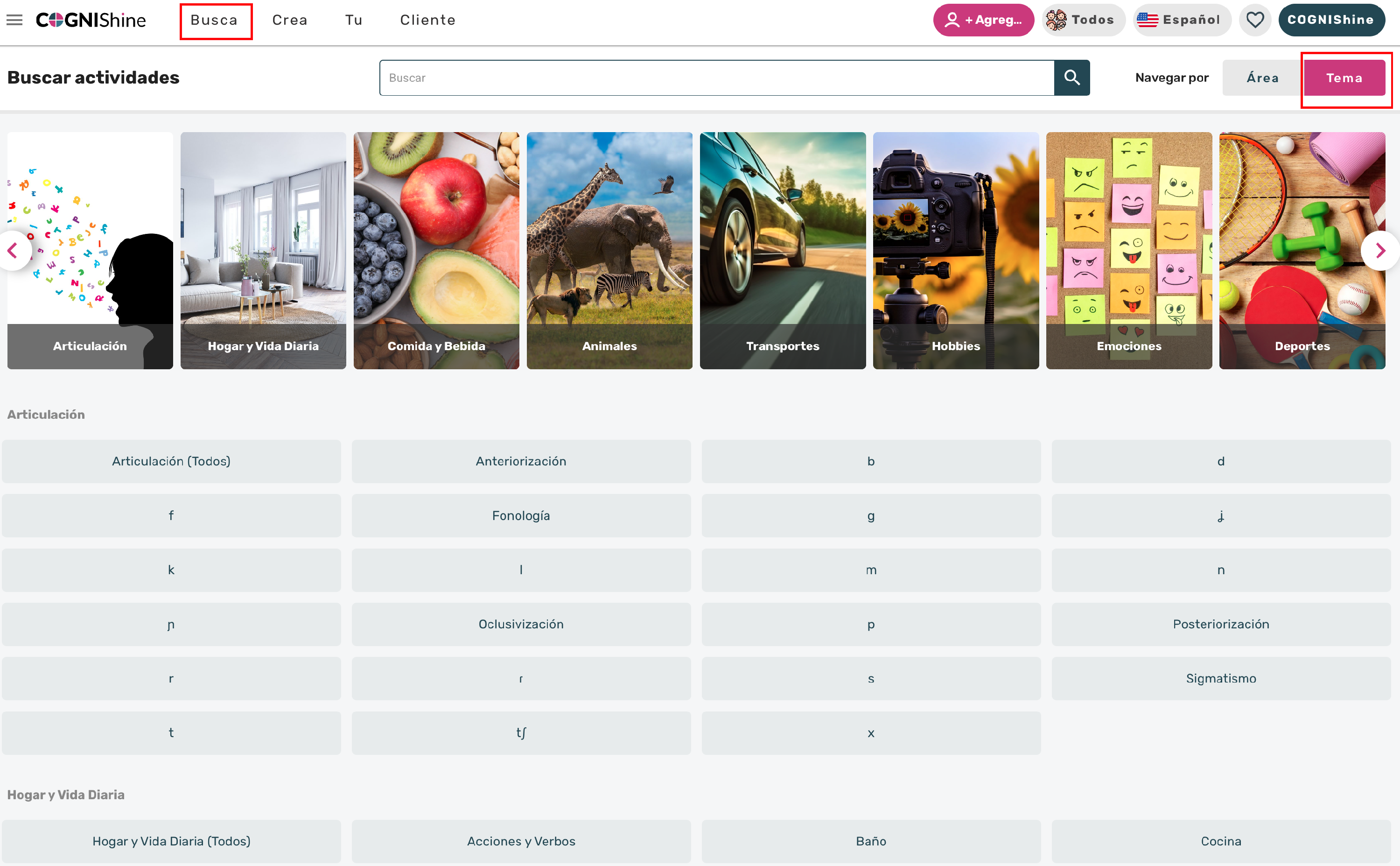The image size is (1400, 866).
Task: Go to the Cliente tab
Action: [x=427, y=20]
